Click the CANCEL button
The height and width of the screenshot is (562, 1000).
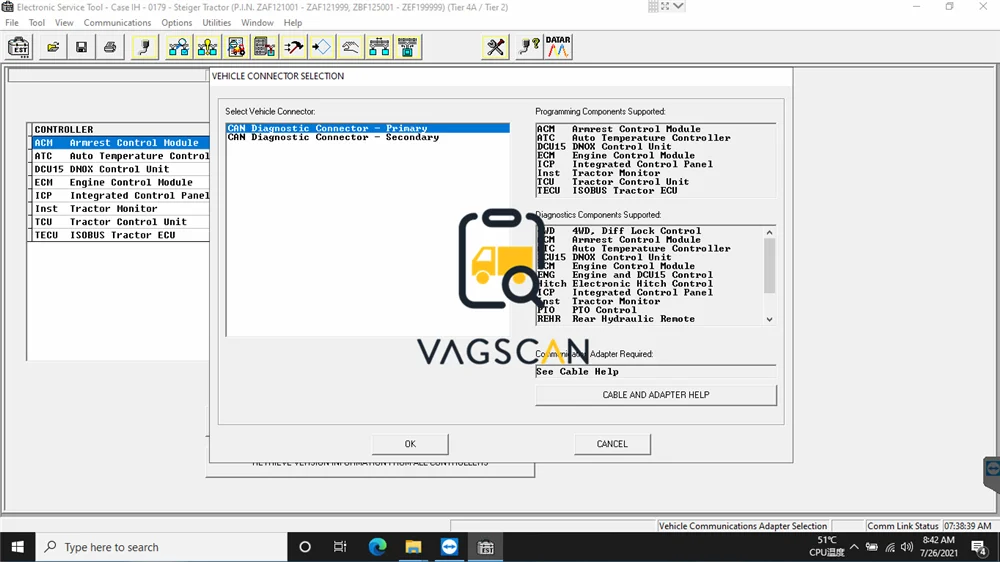(x=612, y=444)
